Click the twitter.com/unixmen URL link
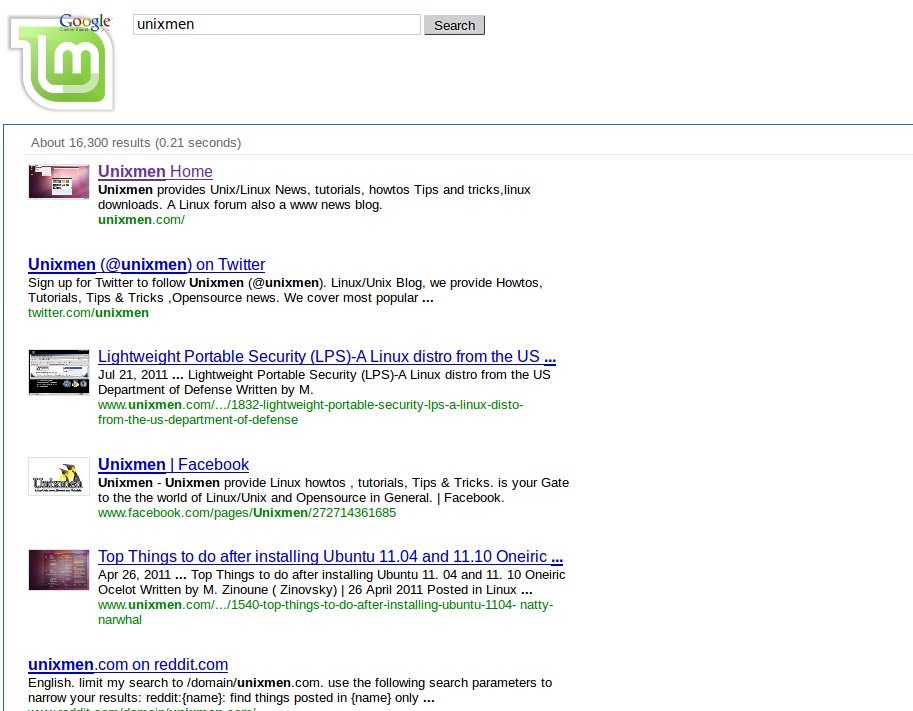 88,312
